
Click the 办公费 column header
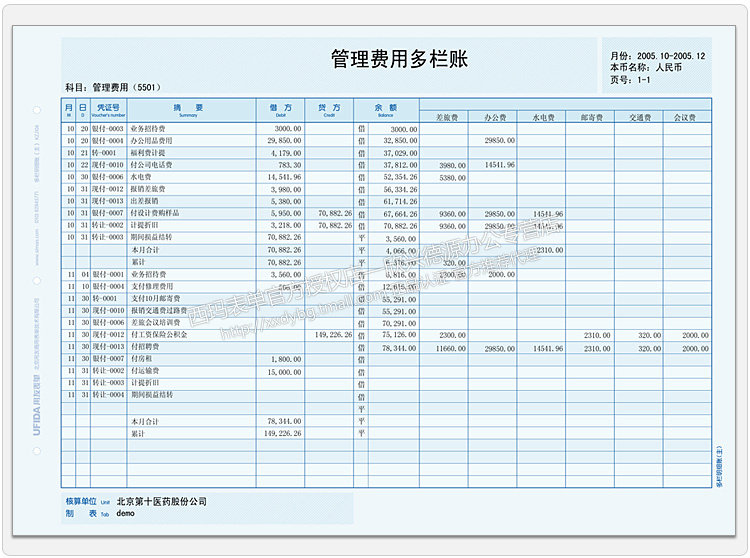pos(495,117)
